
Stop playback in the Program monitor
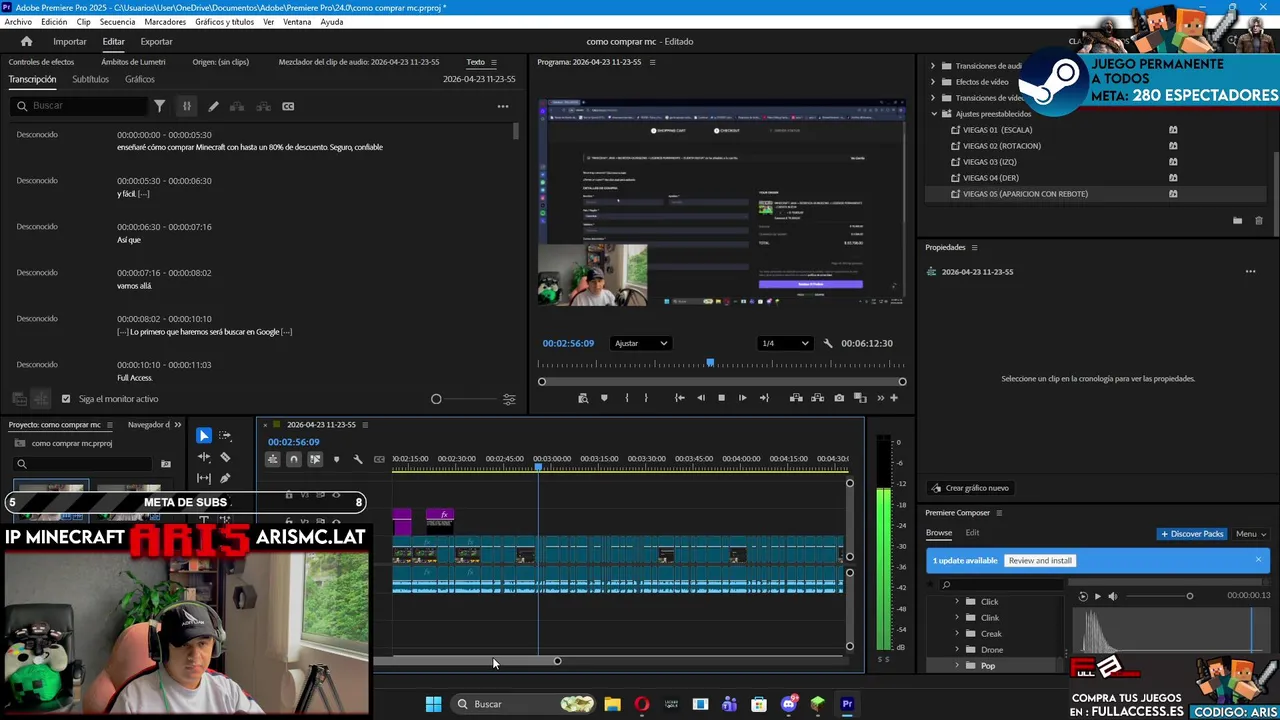[x=722, y=398]
